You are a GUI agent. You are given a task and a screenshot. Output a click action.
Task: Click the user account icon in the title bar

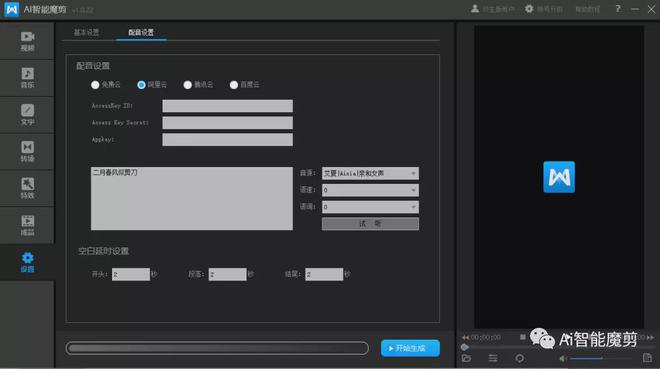pyautogui.click(x=475, y=9)
